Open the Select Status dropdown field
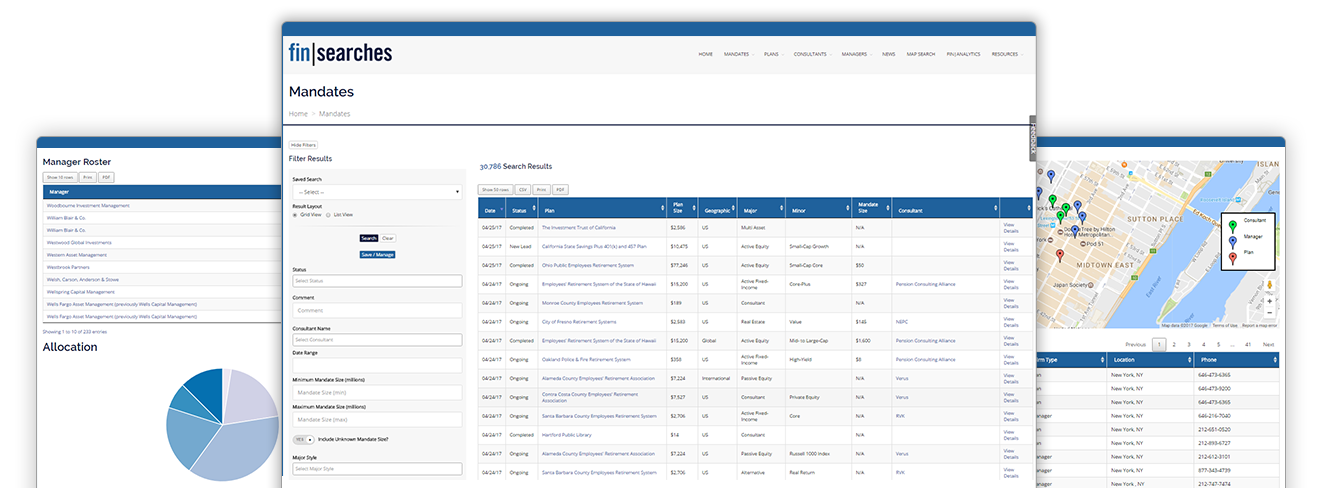This screenshot has height=488, width=1325. (x=376, y=282)
